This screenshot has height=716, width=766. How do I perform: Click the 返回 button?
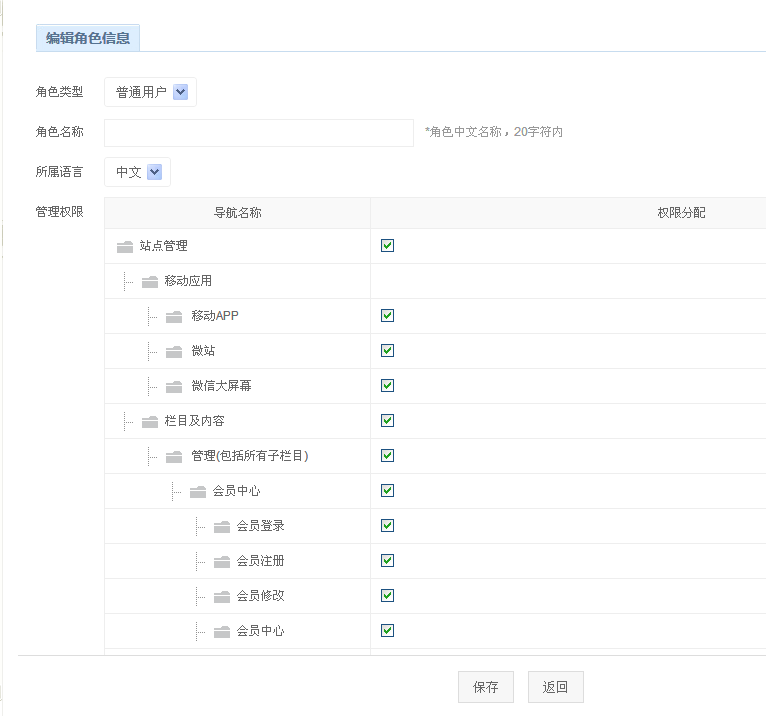point(555,687)
